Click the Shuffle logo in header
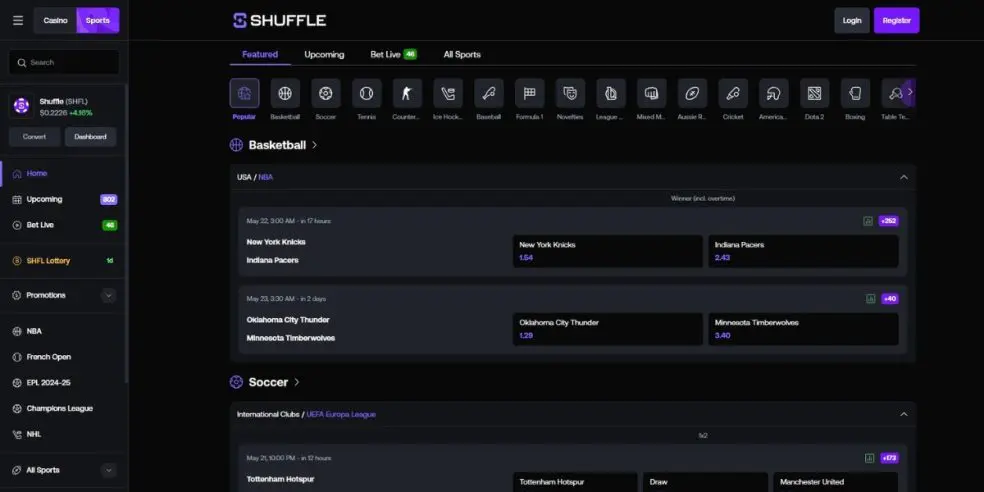 coord(279,21)
